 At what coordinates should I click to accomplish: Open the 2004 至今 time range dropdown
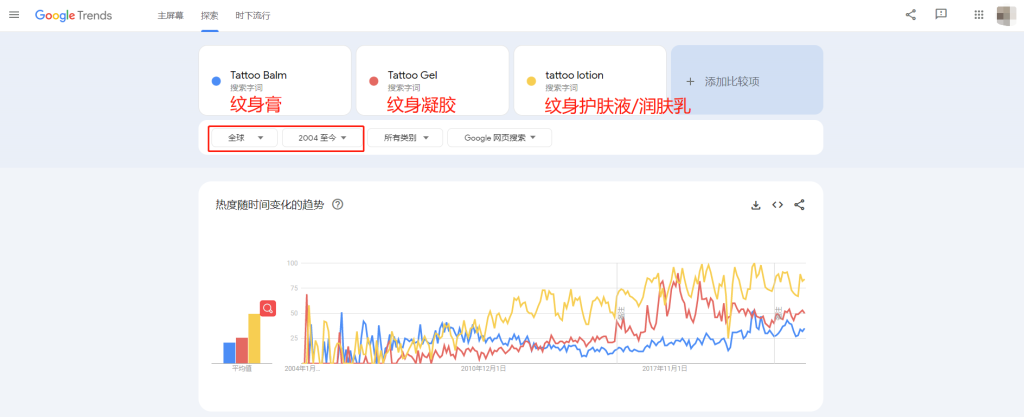click(x=322, y=138)
